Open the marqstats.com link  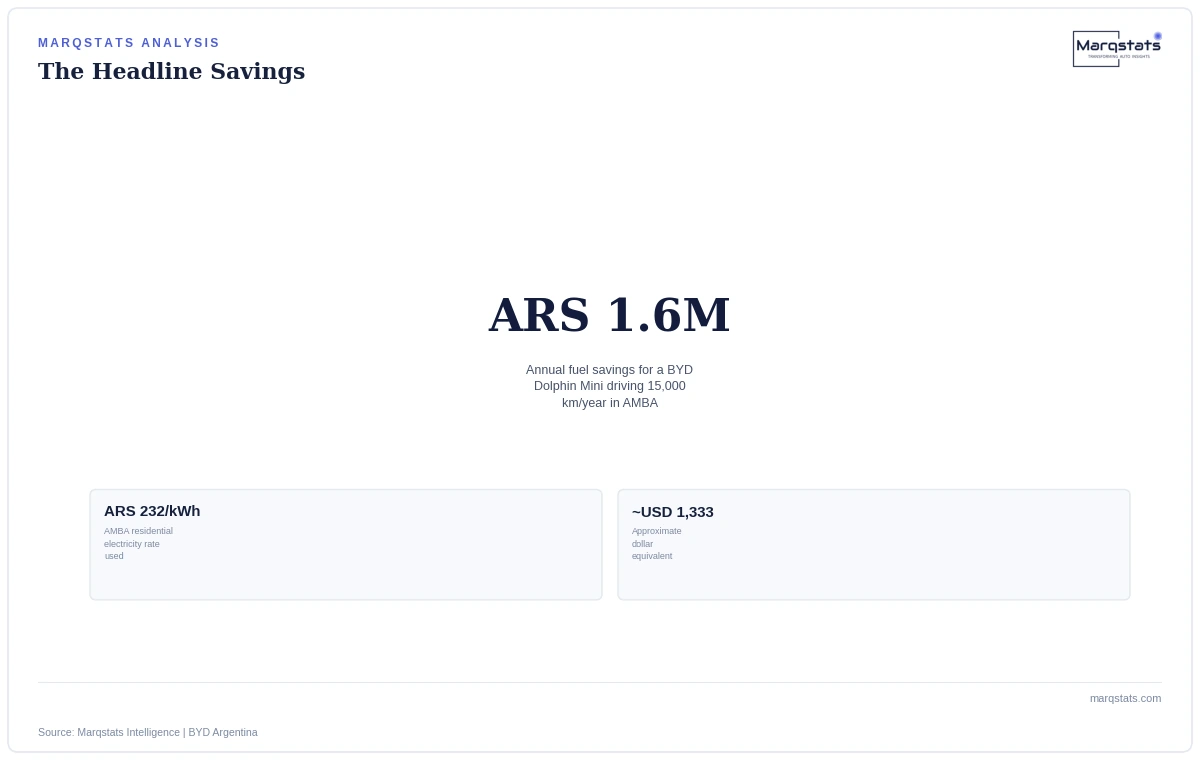click(x=1125, y=698)
